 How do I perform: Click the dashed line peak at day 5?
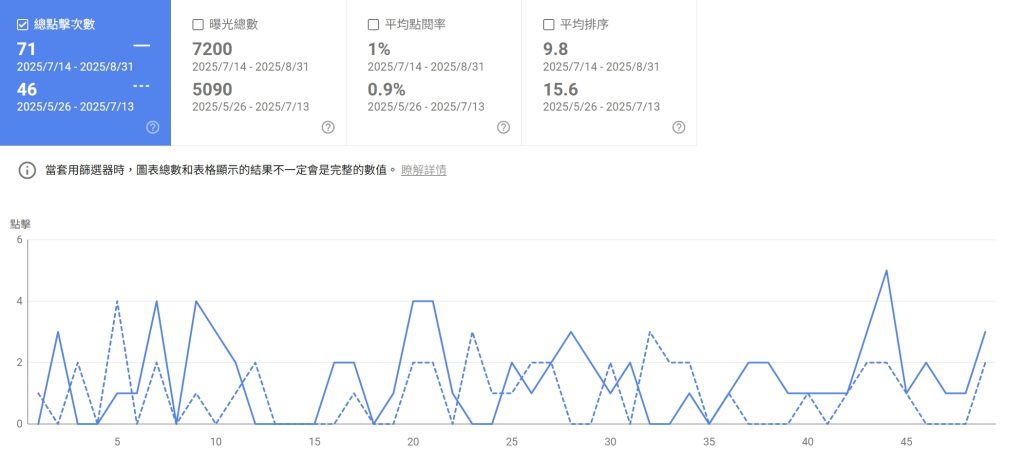[x=117, y=301]
